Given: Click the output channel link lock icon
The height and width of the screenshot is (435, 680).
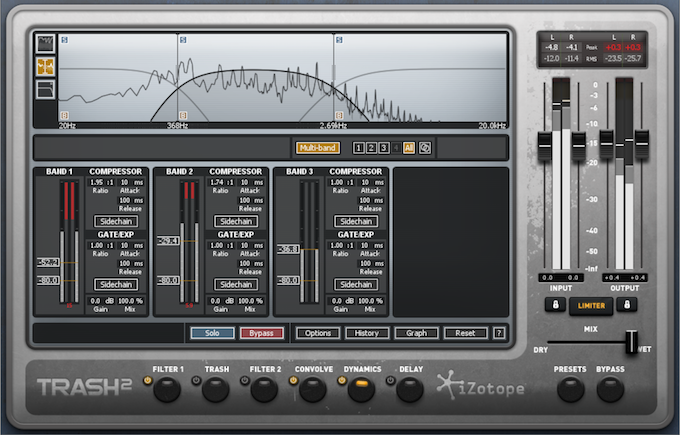Looking at the screenshot, I should coord(627,304).
